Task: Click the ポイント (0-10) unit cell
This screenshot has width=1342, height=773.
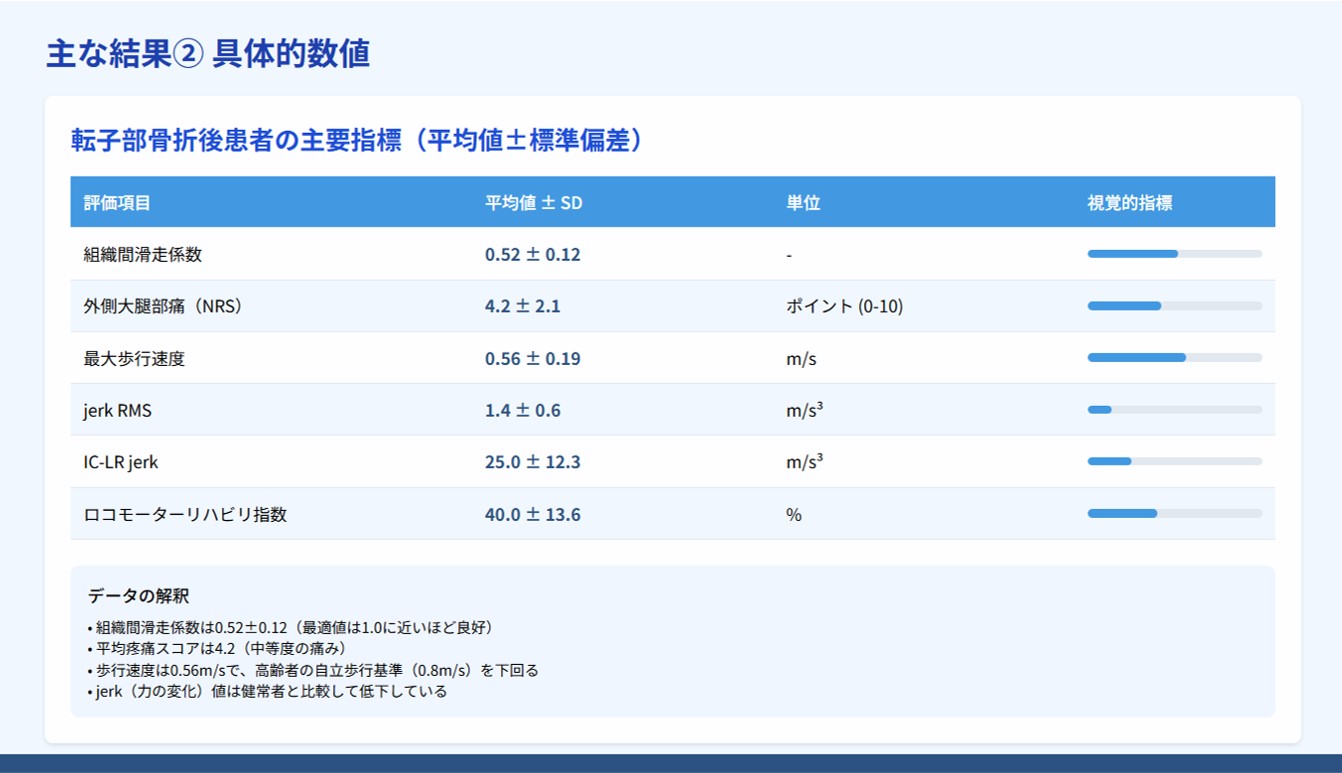Action: click(x=844, y=307)
